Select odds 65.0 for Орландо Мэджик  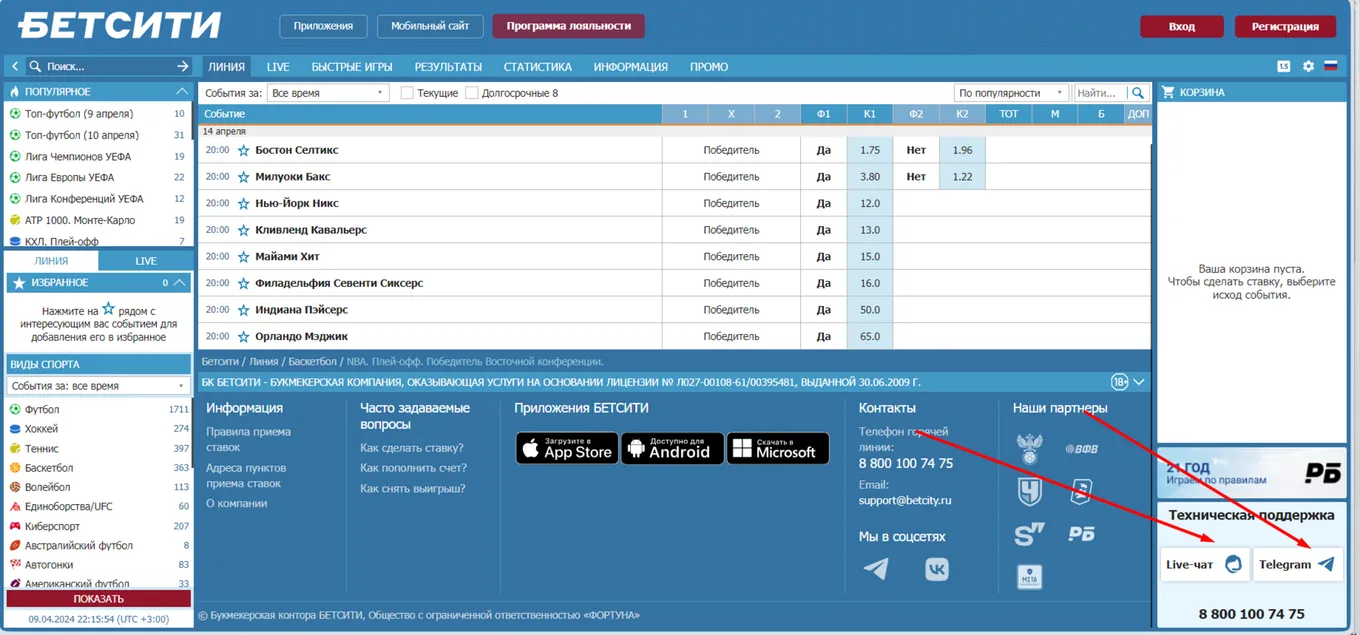(x=869, y=337)
